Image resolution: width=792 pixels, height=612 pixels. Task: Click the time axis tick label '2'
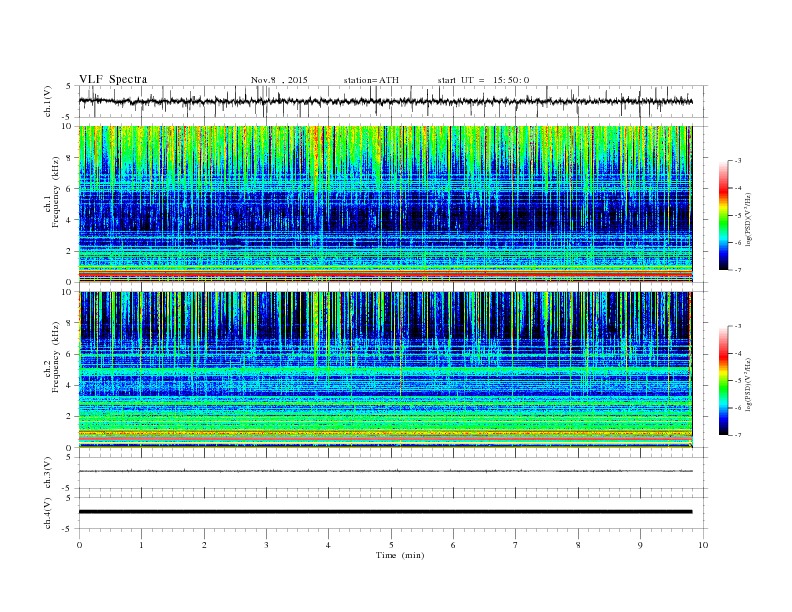coord(204,545)
